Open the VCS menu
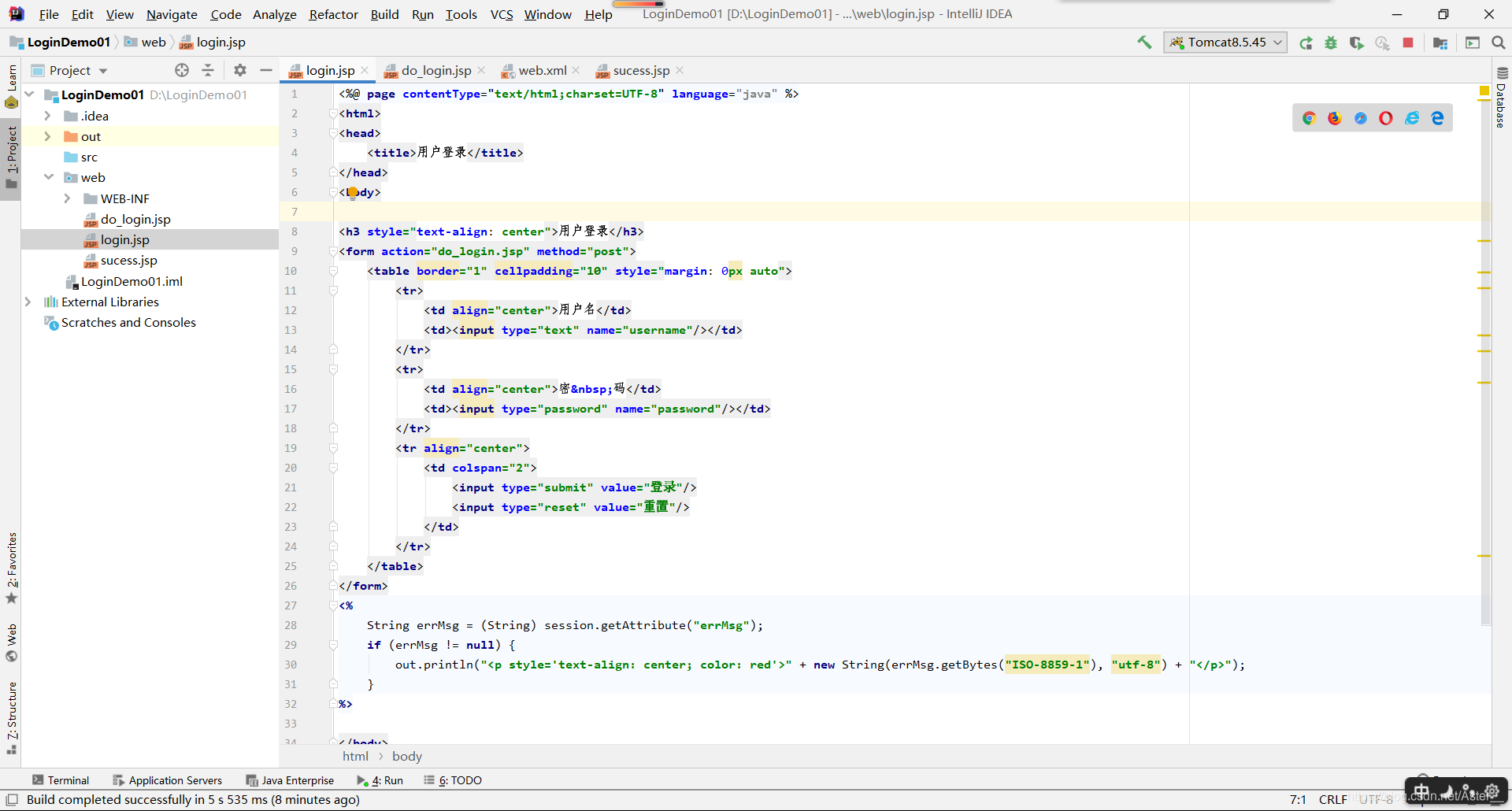 pyautogui.click(x=502, y=14)
